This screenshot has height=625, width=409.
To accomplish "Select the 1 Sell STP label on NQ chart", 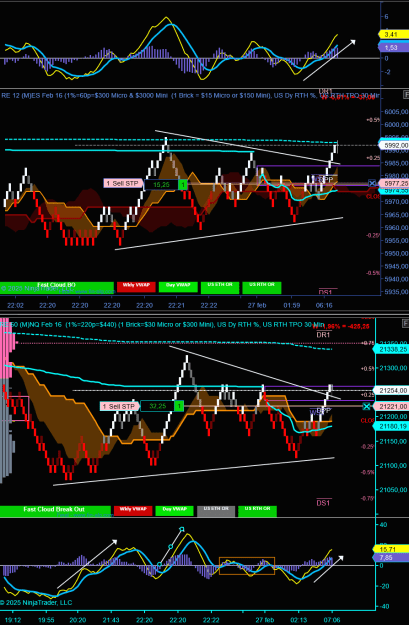I will (x=120, y=406).
